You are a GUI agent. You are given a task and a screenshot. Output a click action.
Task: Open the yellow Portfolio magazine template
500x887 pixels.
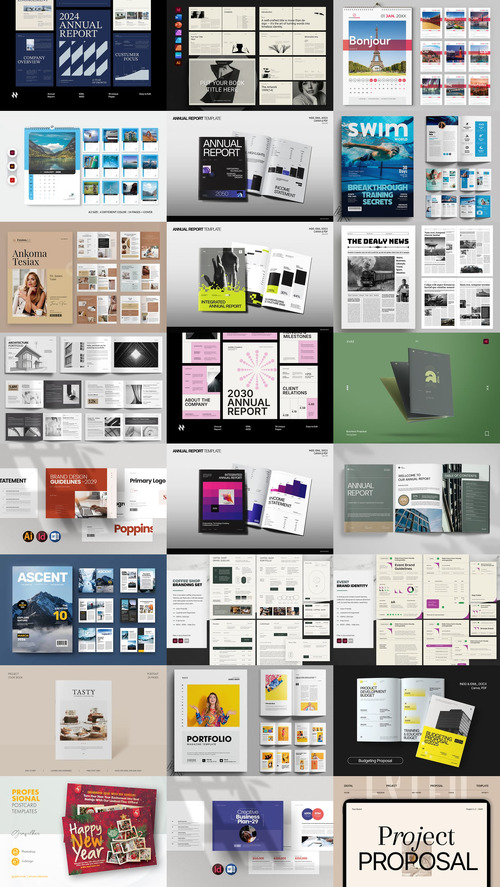coord(250,720)
